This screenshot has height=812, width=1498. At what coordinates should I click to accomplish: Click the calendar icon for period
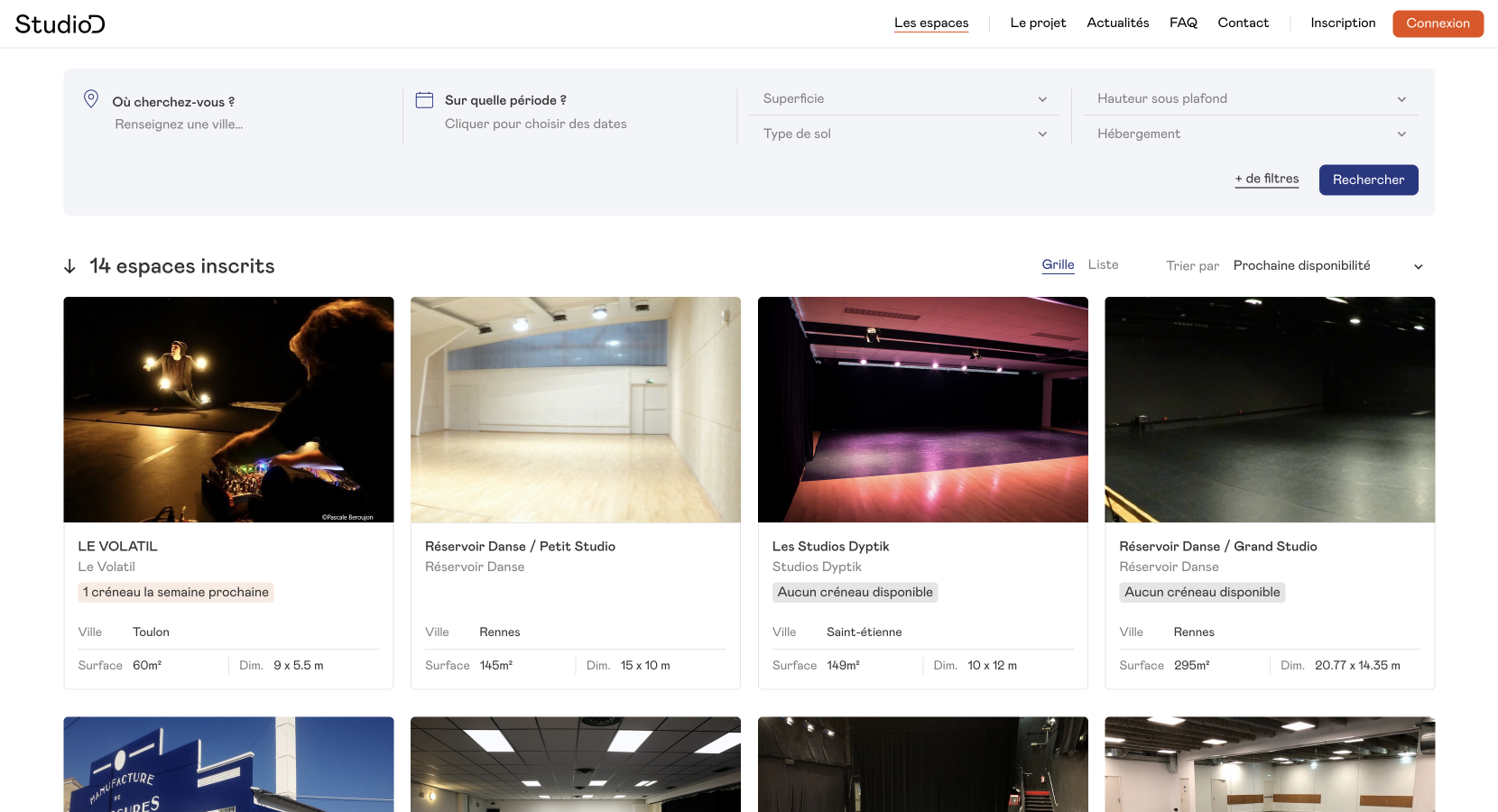coord(424,100)
